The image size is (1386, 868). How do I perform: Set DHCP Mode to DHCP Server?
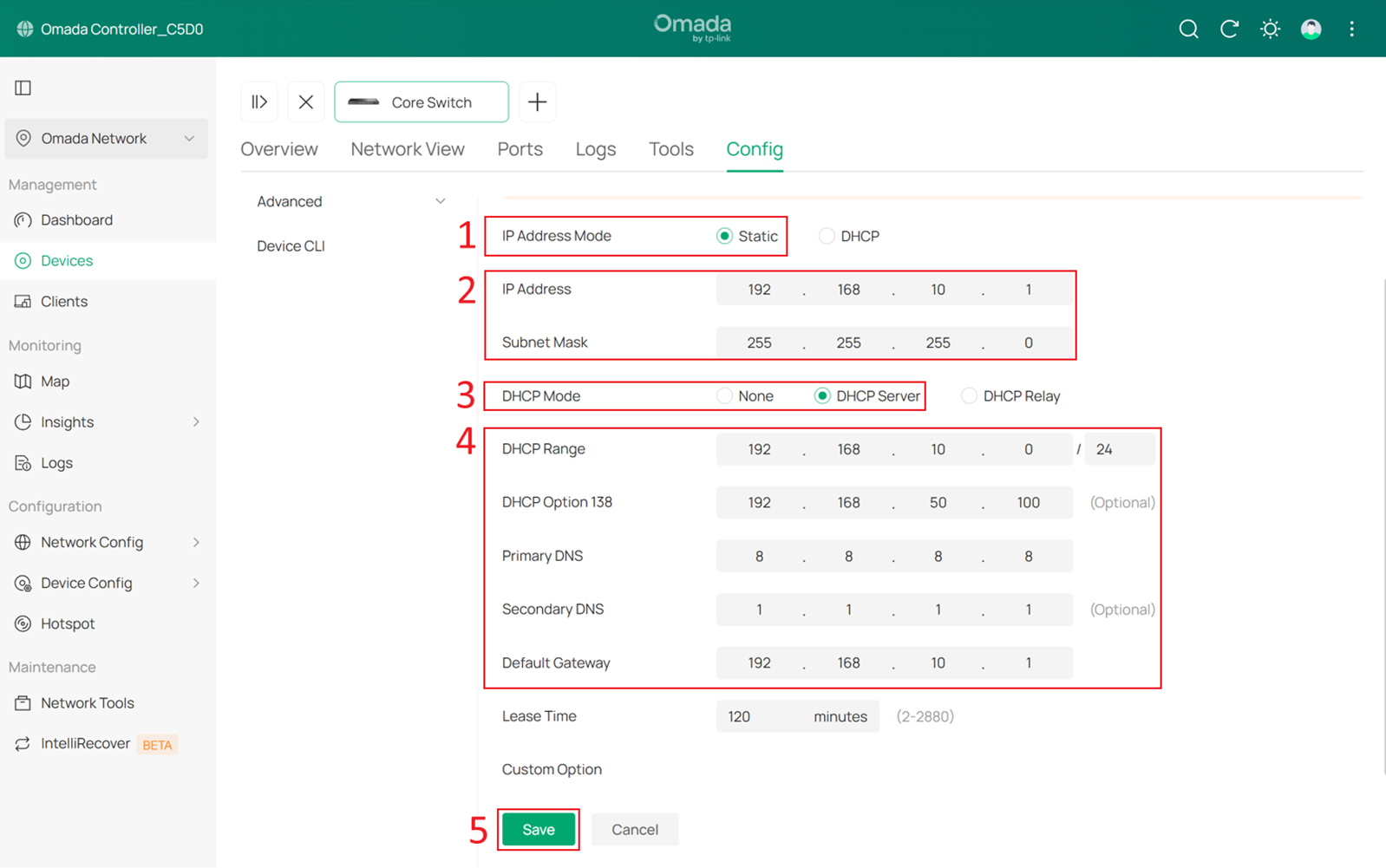822,396
